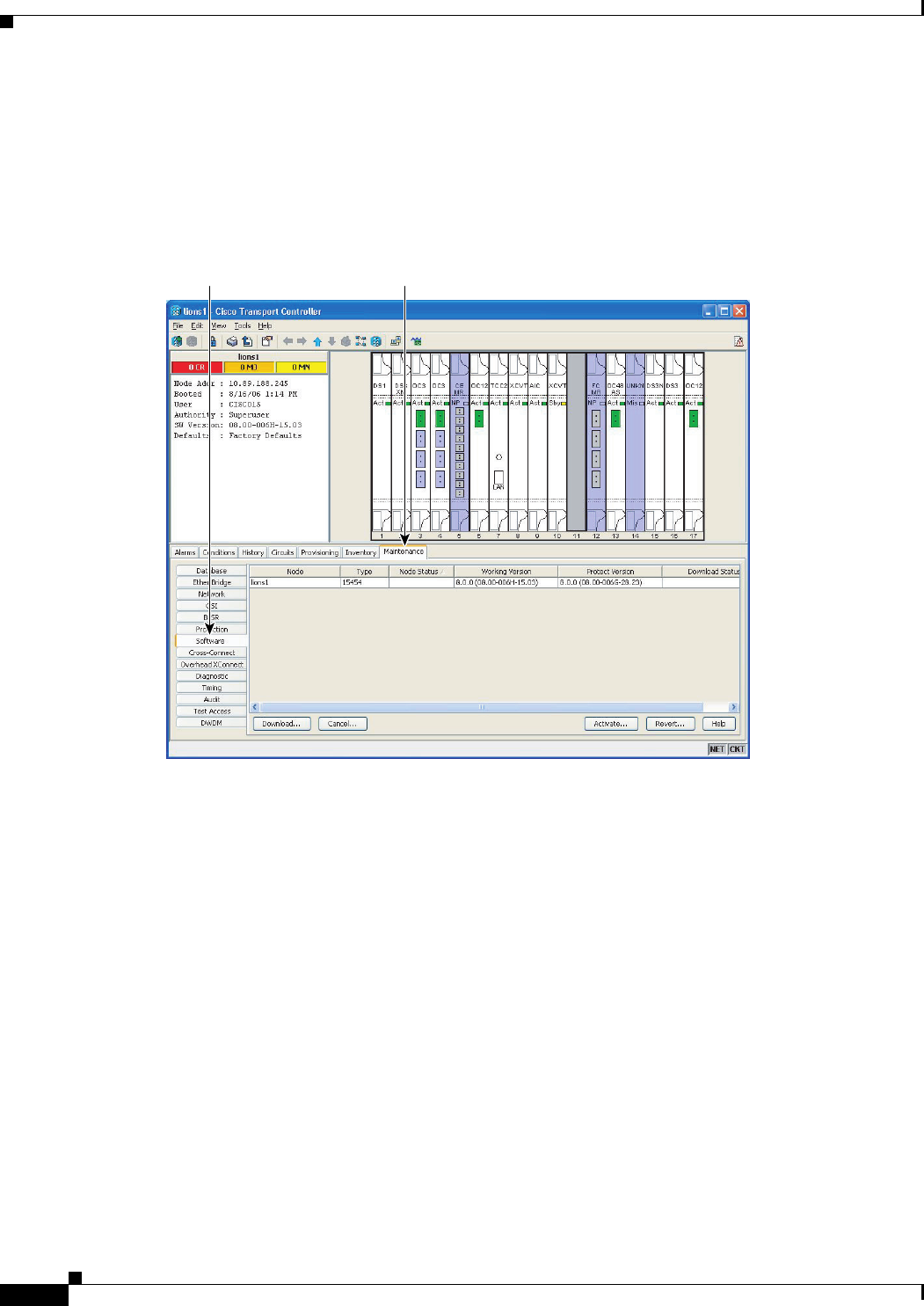The width and height of the screenshot is (924, 1306).
Task: Sort by the Node Status column header
Action: [x=419, y=572]
